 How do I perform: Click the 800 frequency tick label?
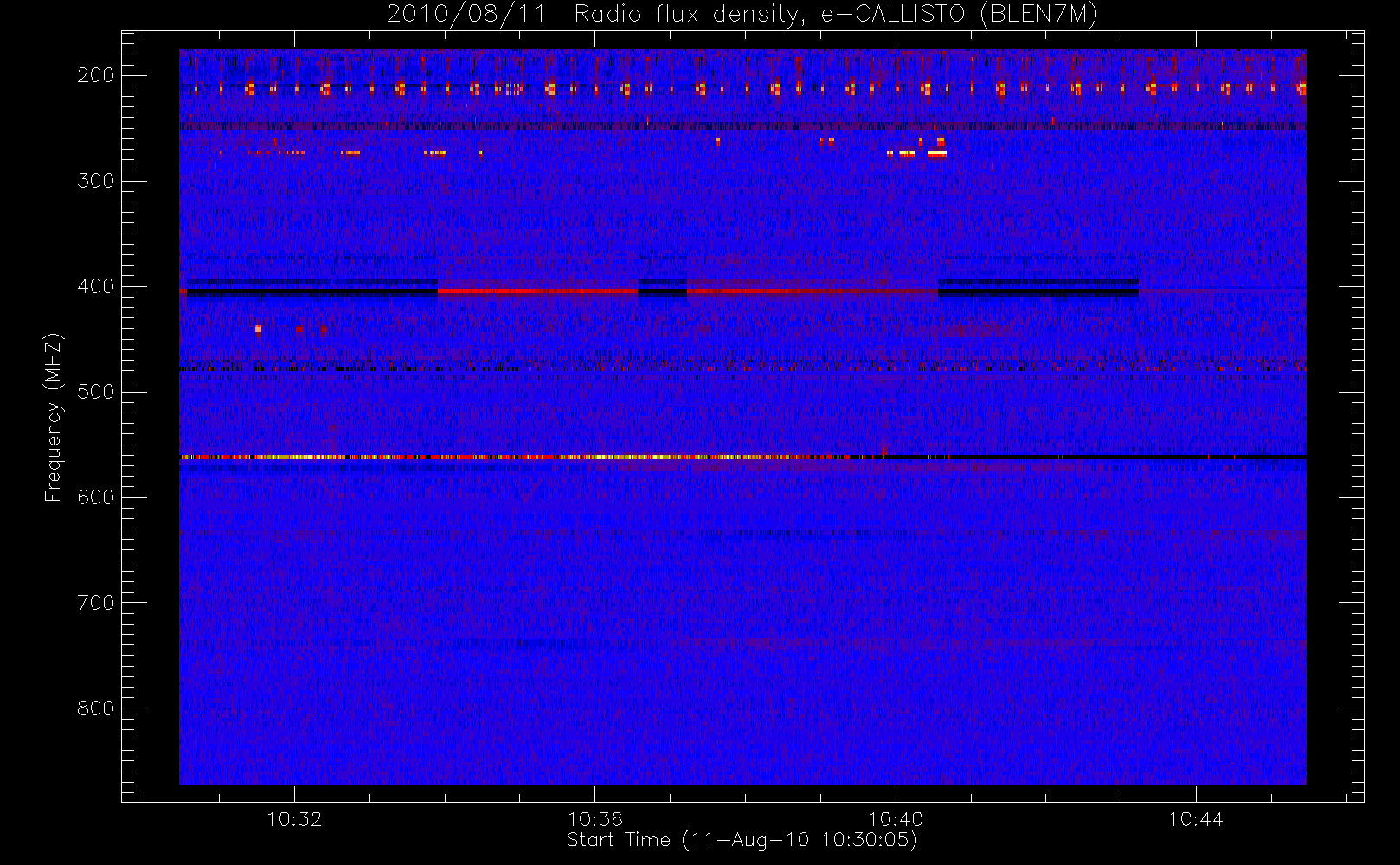click(95, 708)
